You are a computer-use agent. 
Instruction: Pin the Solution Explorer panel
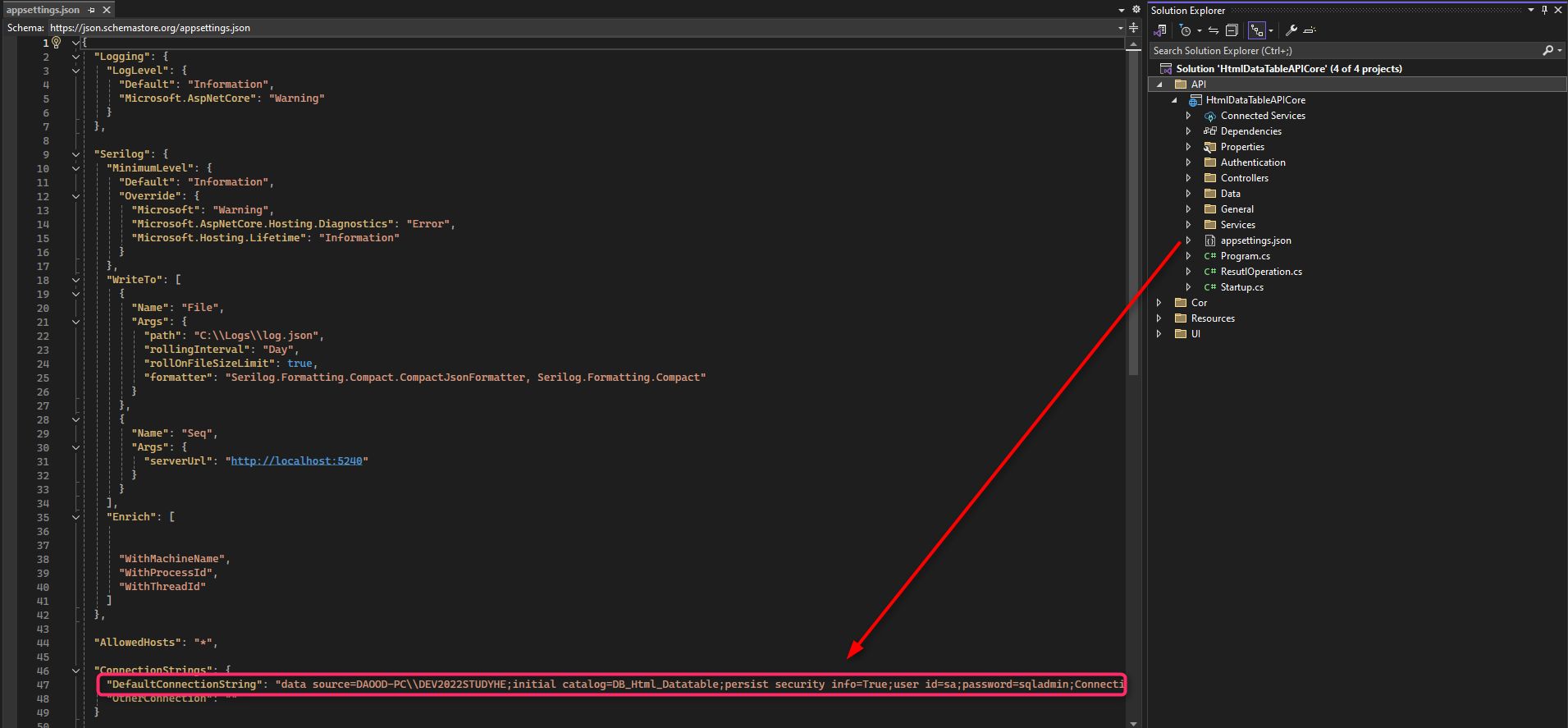pyautogui.click(x=1544, y=10)
